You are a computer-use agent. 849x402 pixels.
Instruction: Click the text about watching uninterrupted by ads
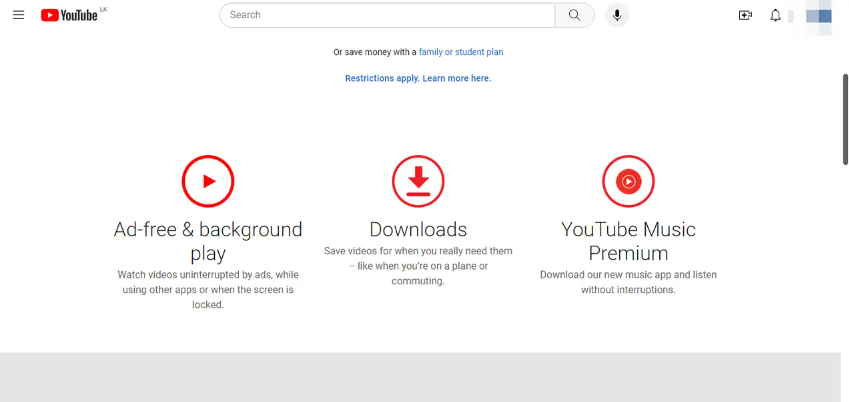[208, 289]
